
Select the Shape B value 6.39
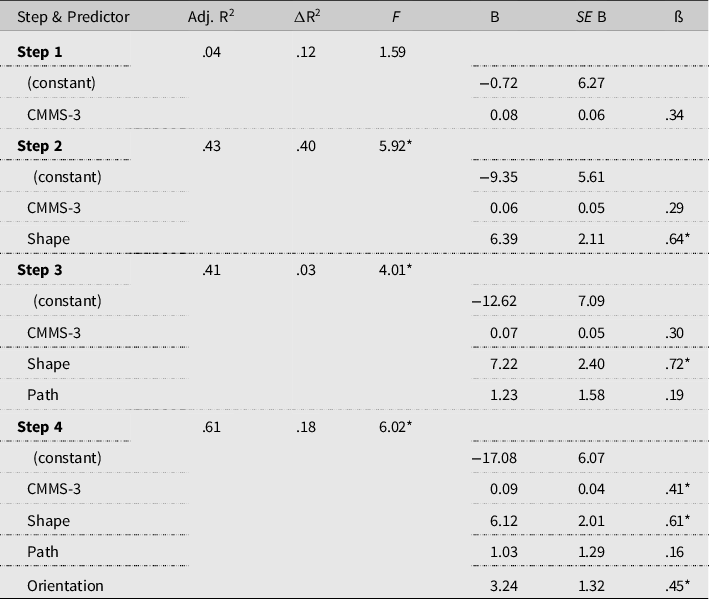501,239
